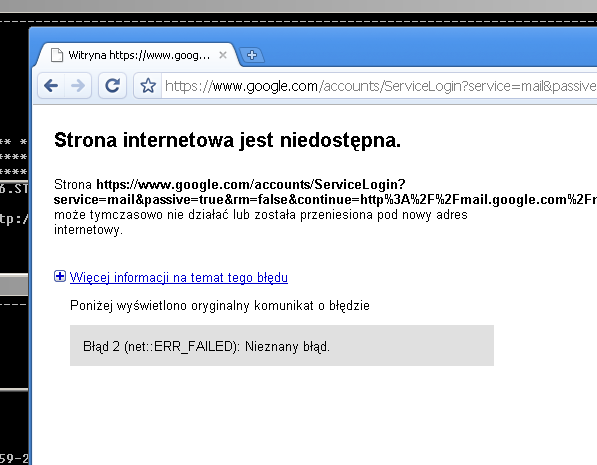Close the Witryna https://www.goog... tab
The width and height of the screenshot is (597, 465).
tap(223, 56)
